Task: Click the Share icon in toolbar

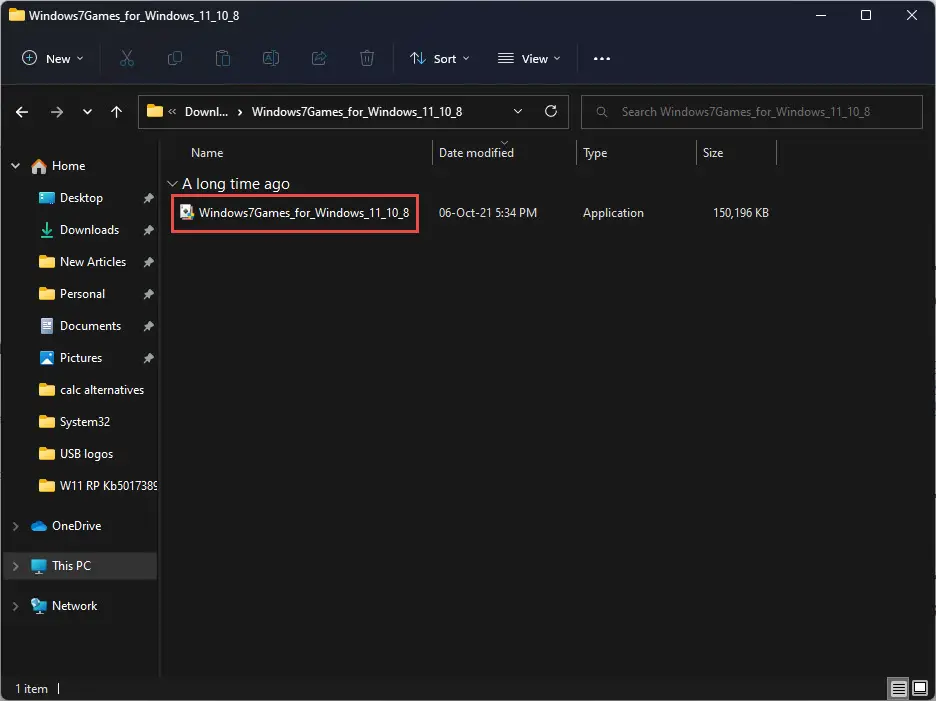Action: (319, 59)
